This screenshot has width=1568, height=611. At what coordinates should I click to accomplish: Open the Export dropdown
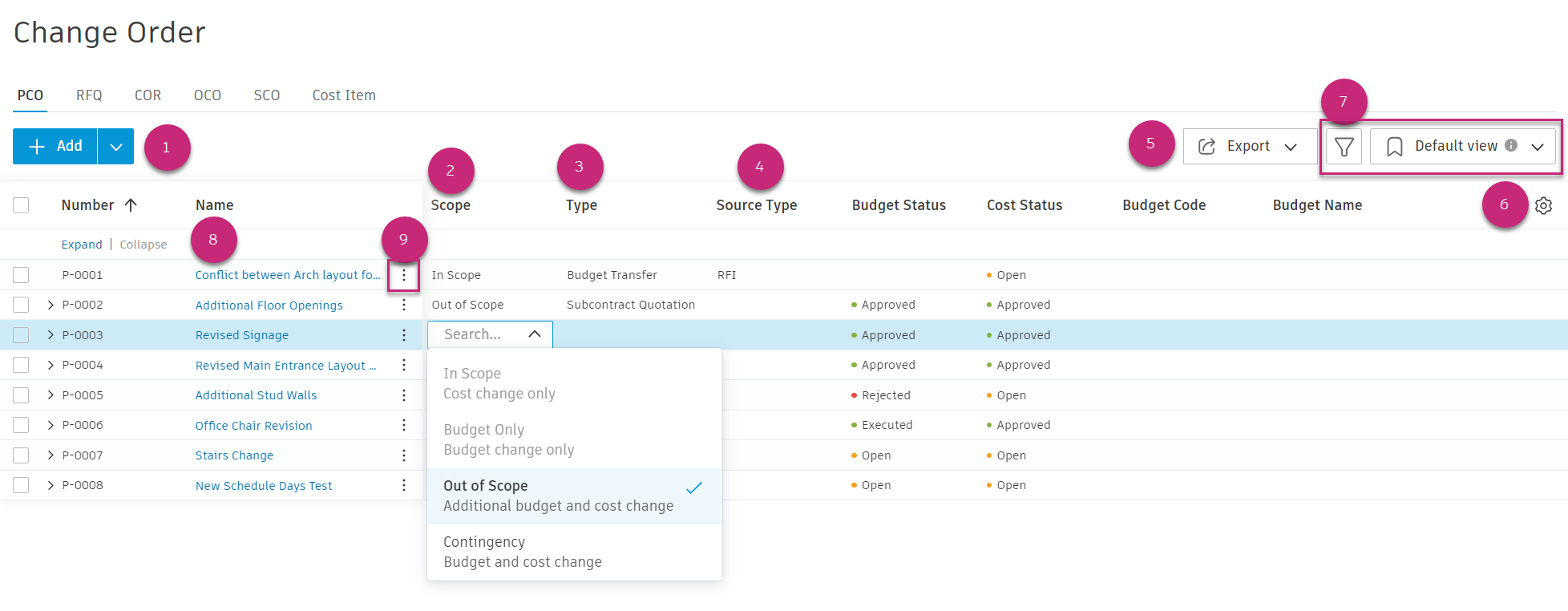[x=1247, y=147]
